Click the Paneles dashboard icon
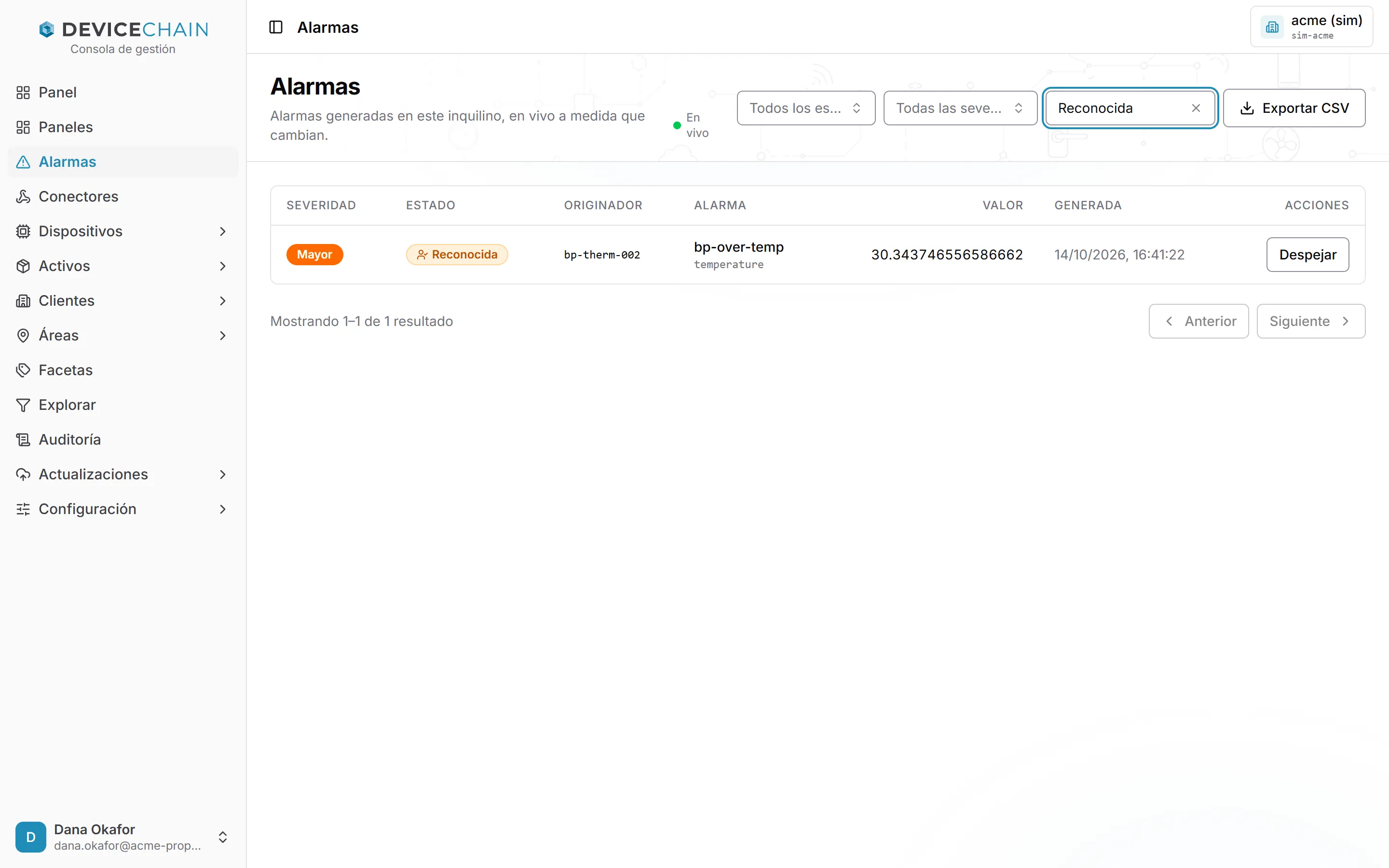Viewport: 1389px width, 868px height. pos(23,127)
